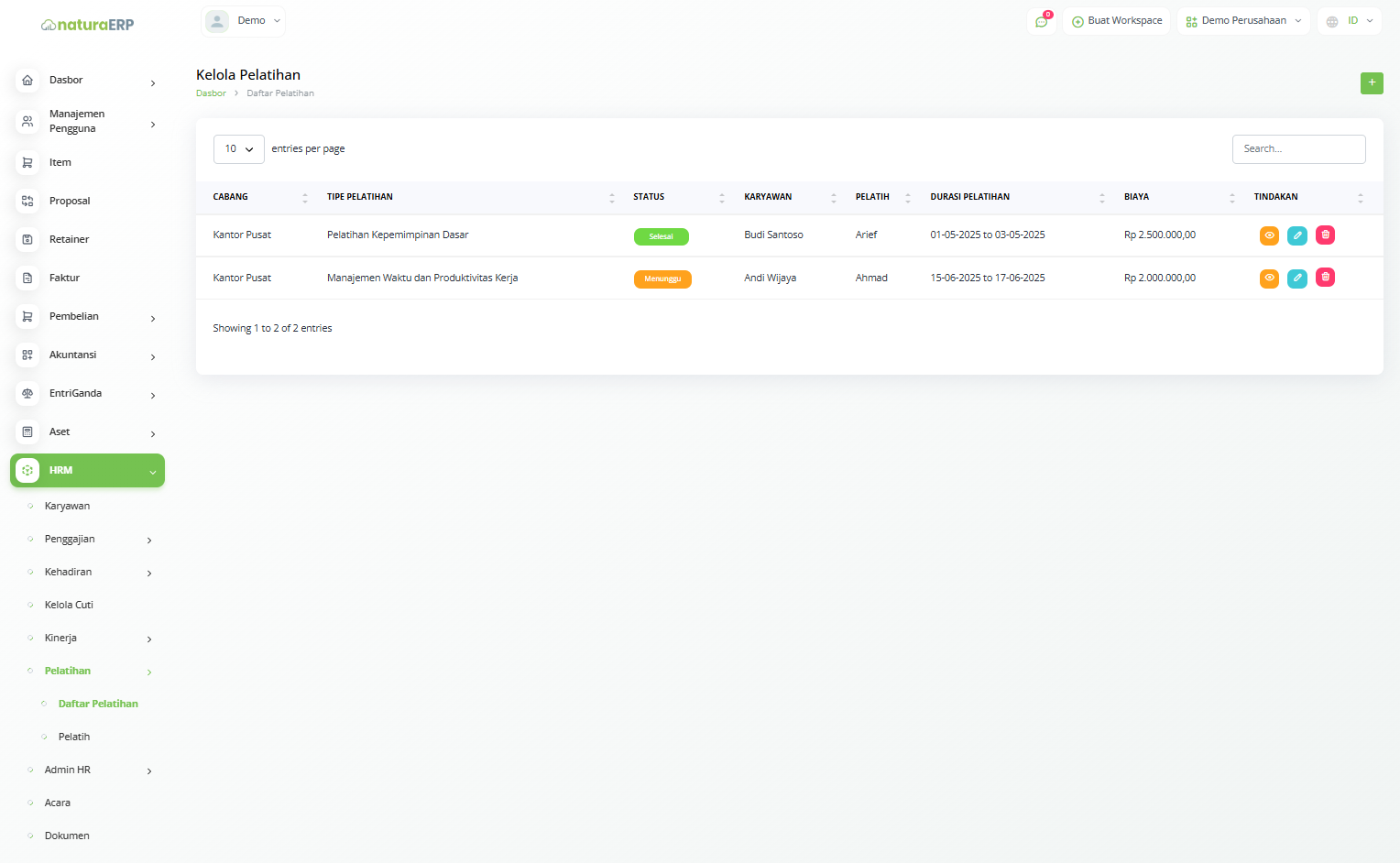Click the Faktur document icon

pyautogui.click(x=27, y=279)
